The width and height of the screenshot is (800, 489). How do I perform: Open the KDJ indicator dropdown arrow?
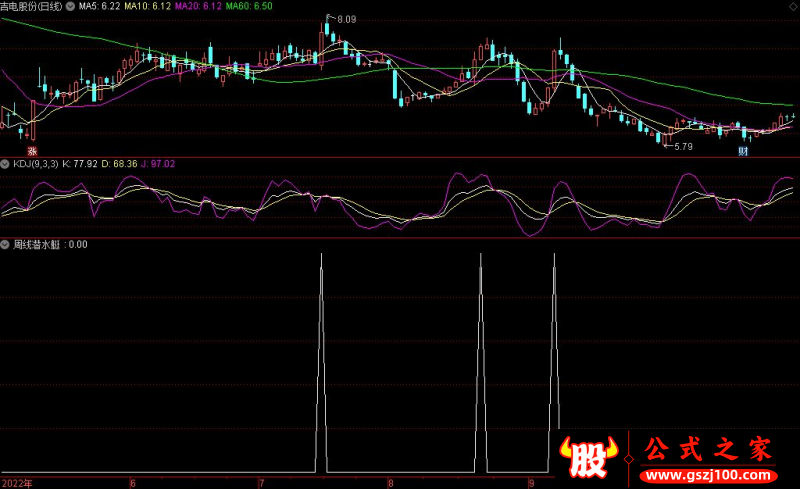point(5,163)
